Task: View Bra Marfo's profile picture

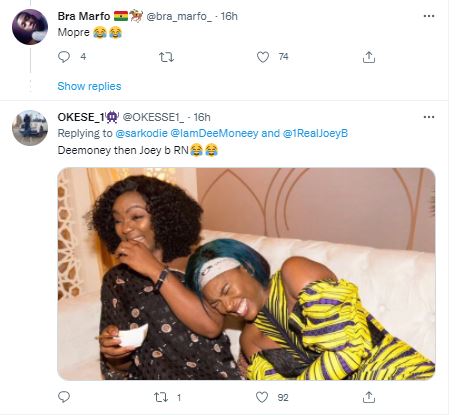Action: point(30,27)
